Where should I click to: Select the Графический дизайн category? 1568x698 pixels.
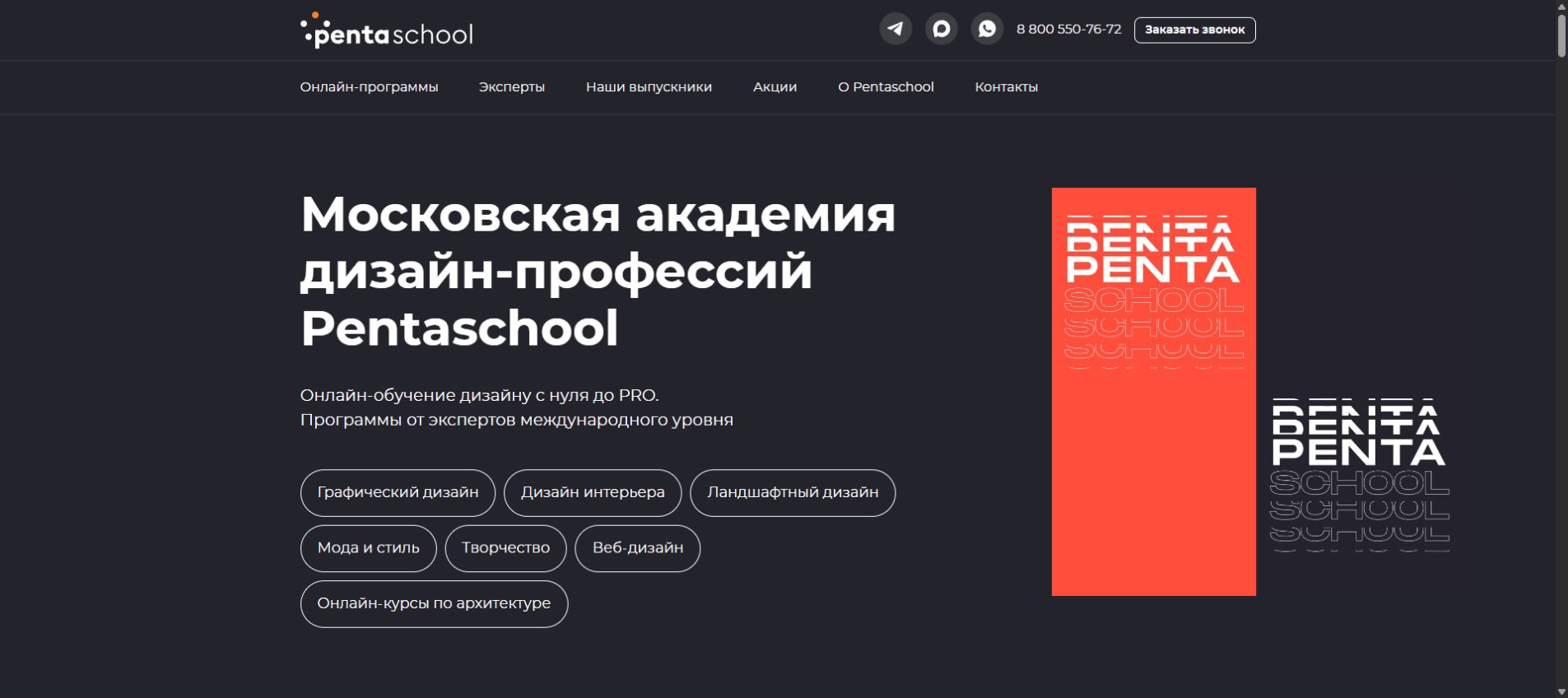click(x=398, y=492)
